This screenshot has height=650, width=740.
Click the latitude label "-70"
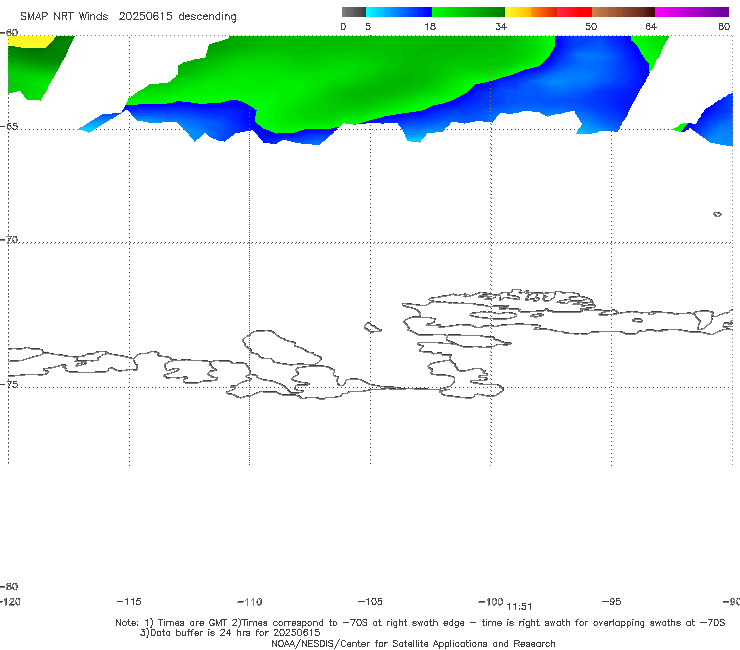coord(9,240)
